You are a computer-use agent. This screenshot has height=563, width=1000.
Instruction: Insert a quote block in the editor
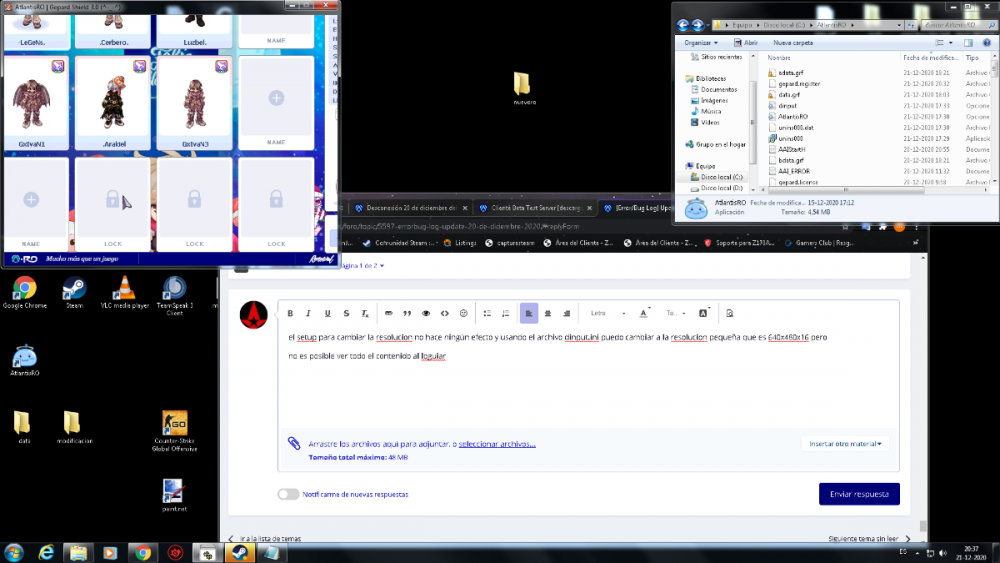tap(407, 313)
